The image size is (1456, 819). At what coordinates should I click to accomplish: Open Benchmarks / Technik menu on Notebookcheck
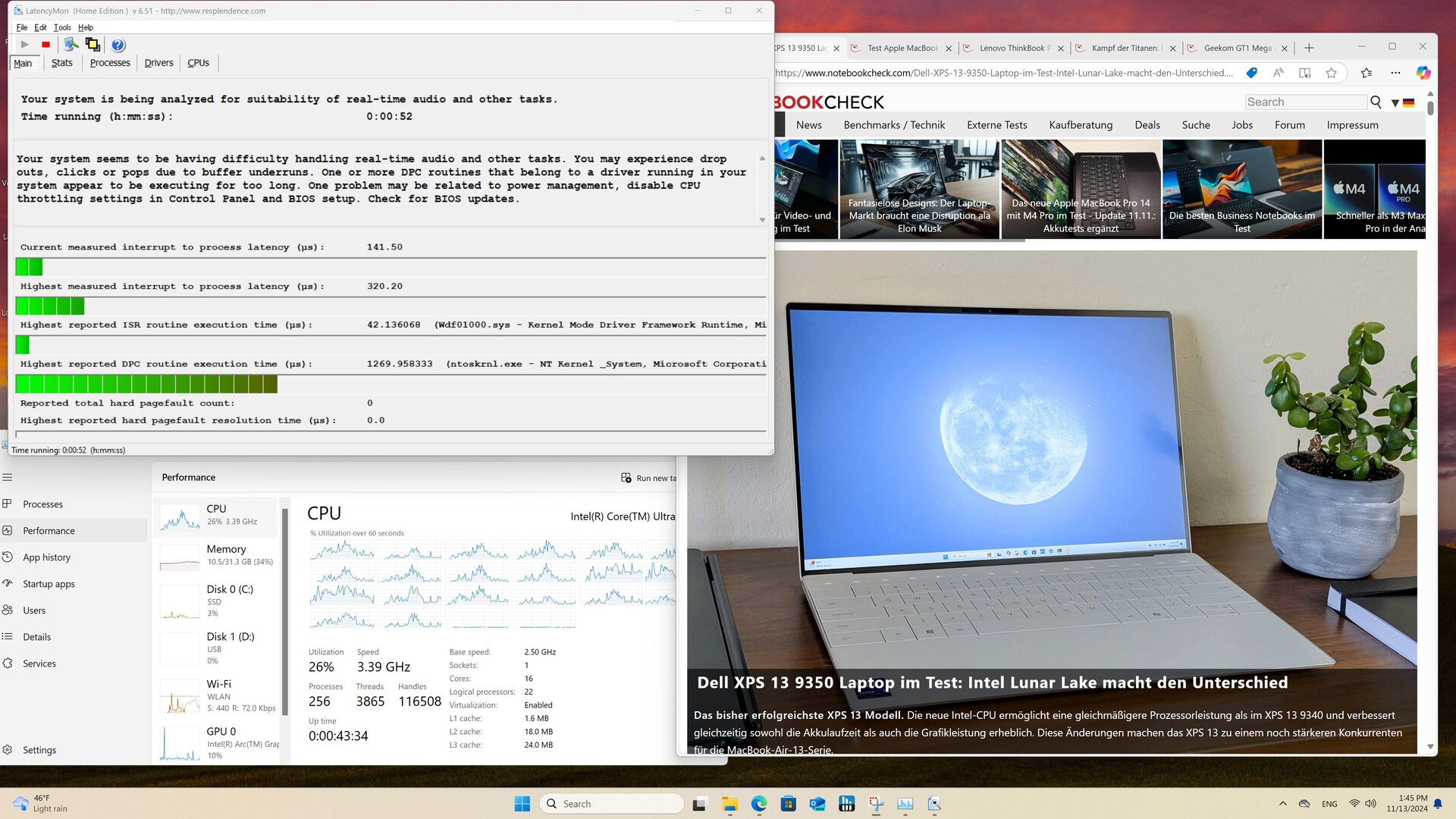tap(894, 125)
